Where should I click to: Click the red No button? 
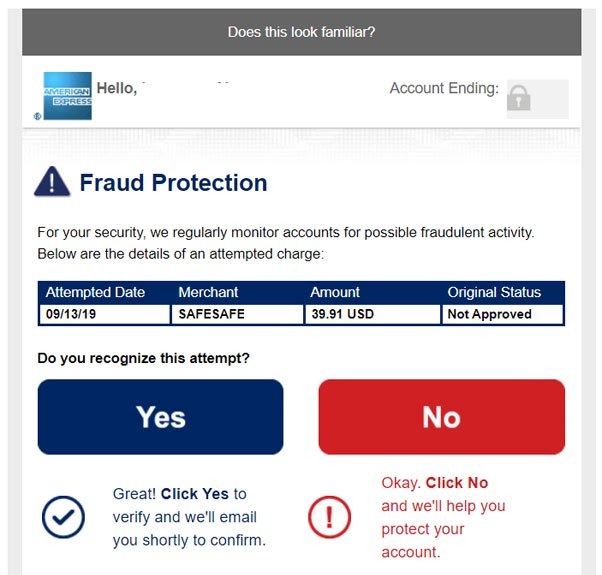point(442,417)
